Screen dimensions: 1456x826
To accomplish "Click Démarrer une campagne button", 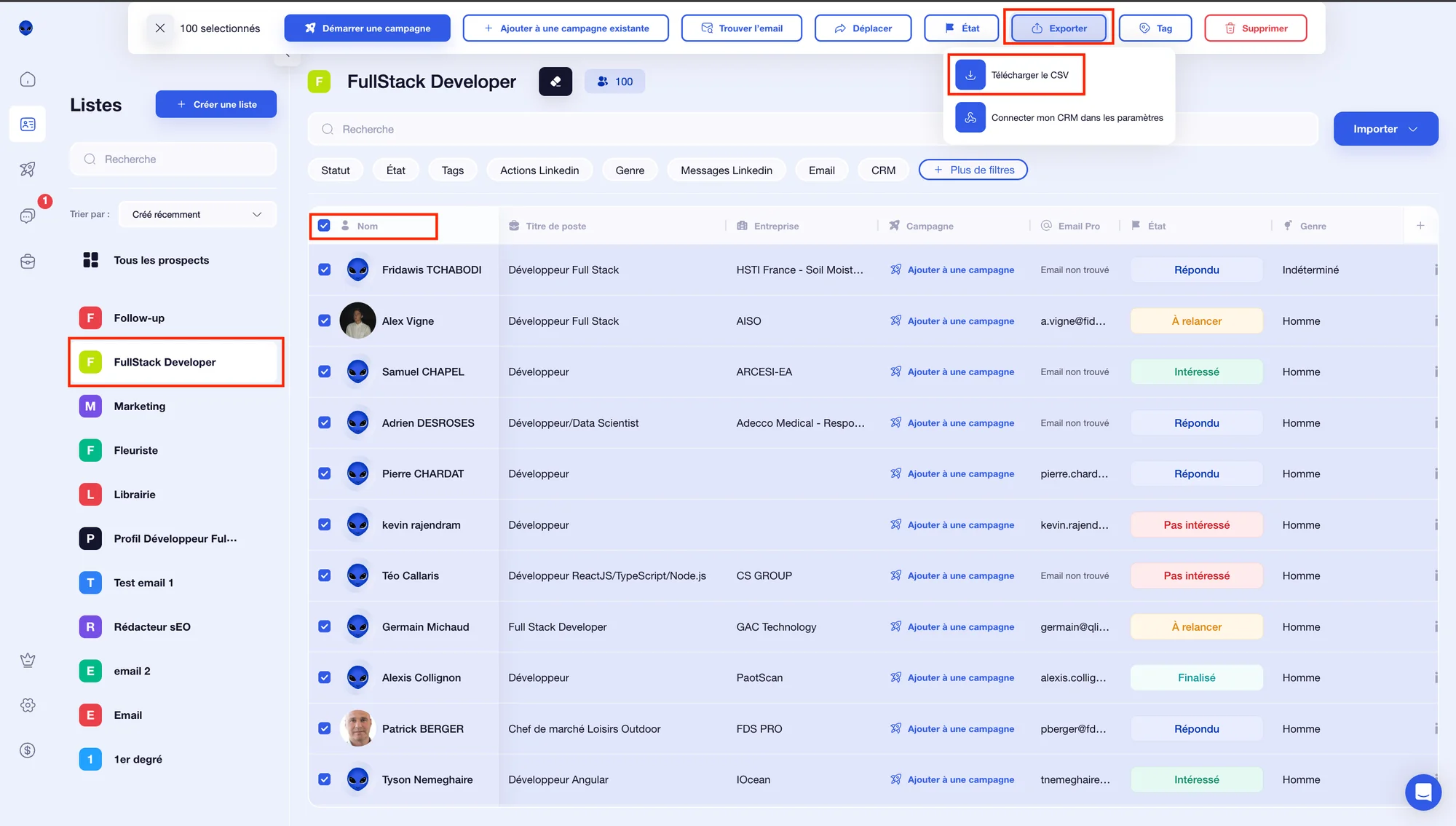I will coord(368,28).
